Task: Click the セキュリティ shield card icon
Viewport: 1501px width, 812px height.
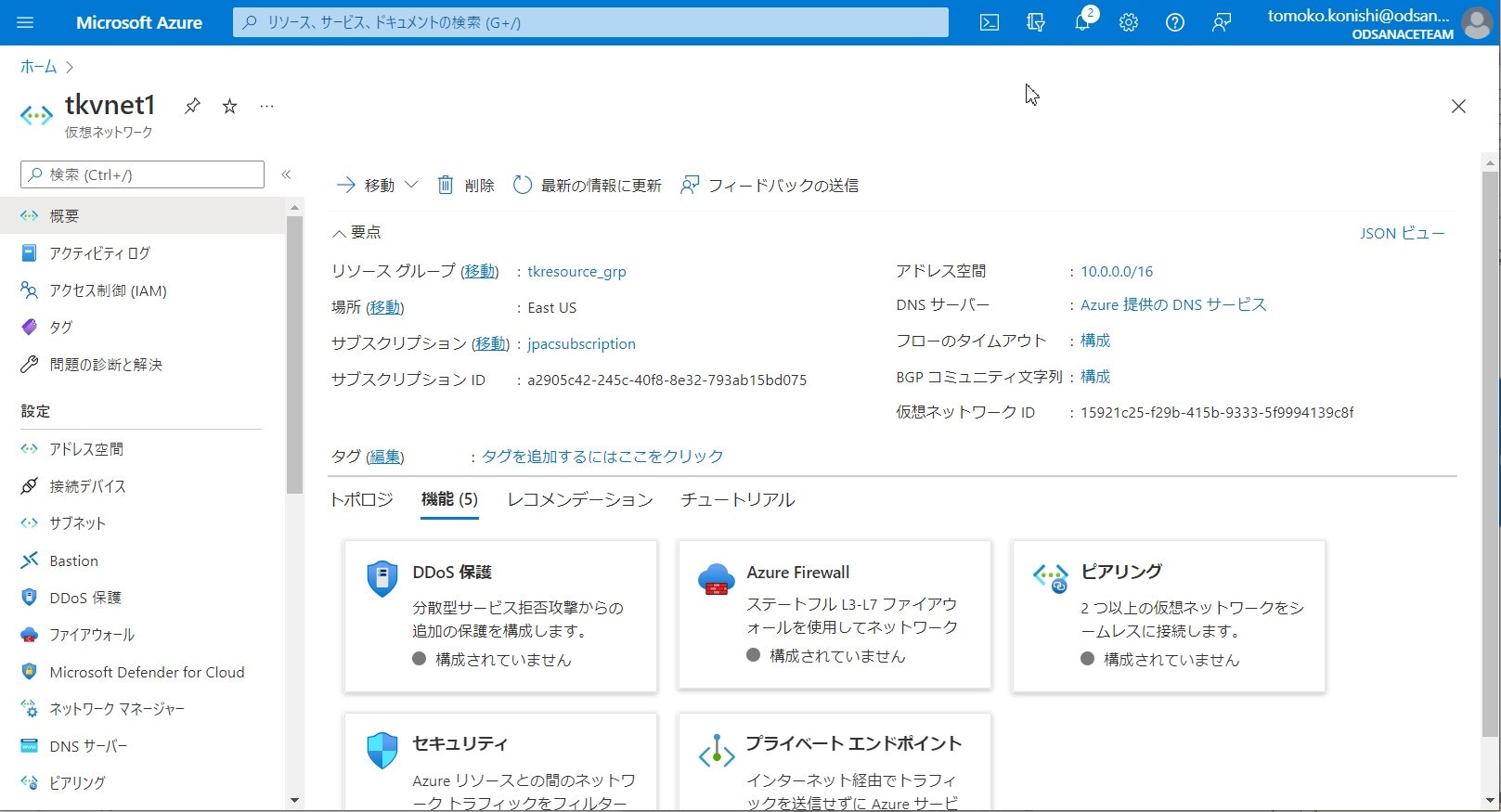Action: [x=382, y=750]
